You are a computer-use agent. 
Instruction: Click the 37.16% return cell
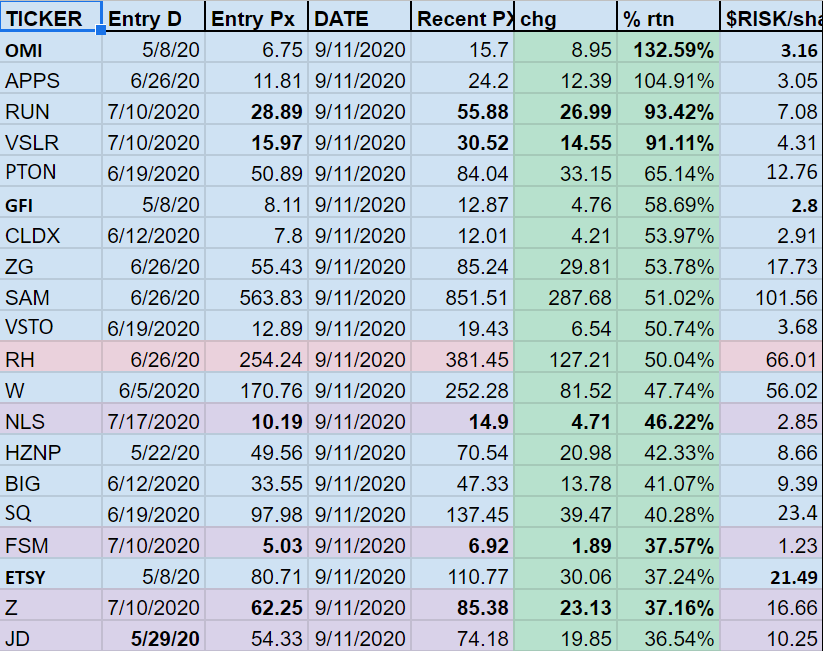668,607
